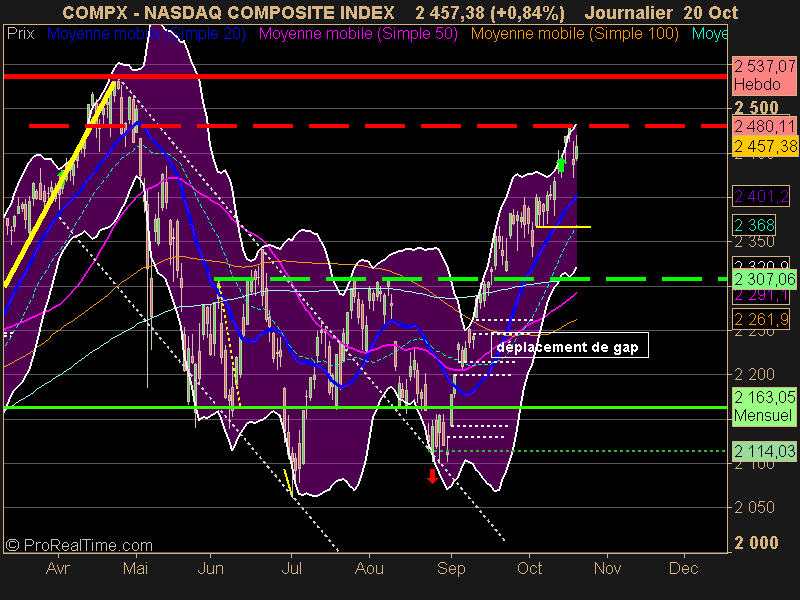The width and height of the screenshot is (800, 600).
Task: Click the Jul month label on the time axis
Action: tap(291, 568)
